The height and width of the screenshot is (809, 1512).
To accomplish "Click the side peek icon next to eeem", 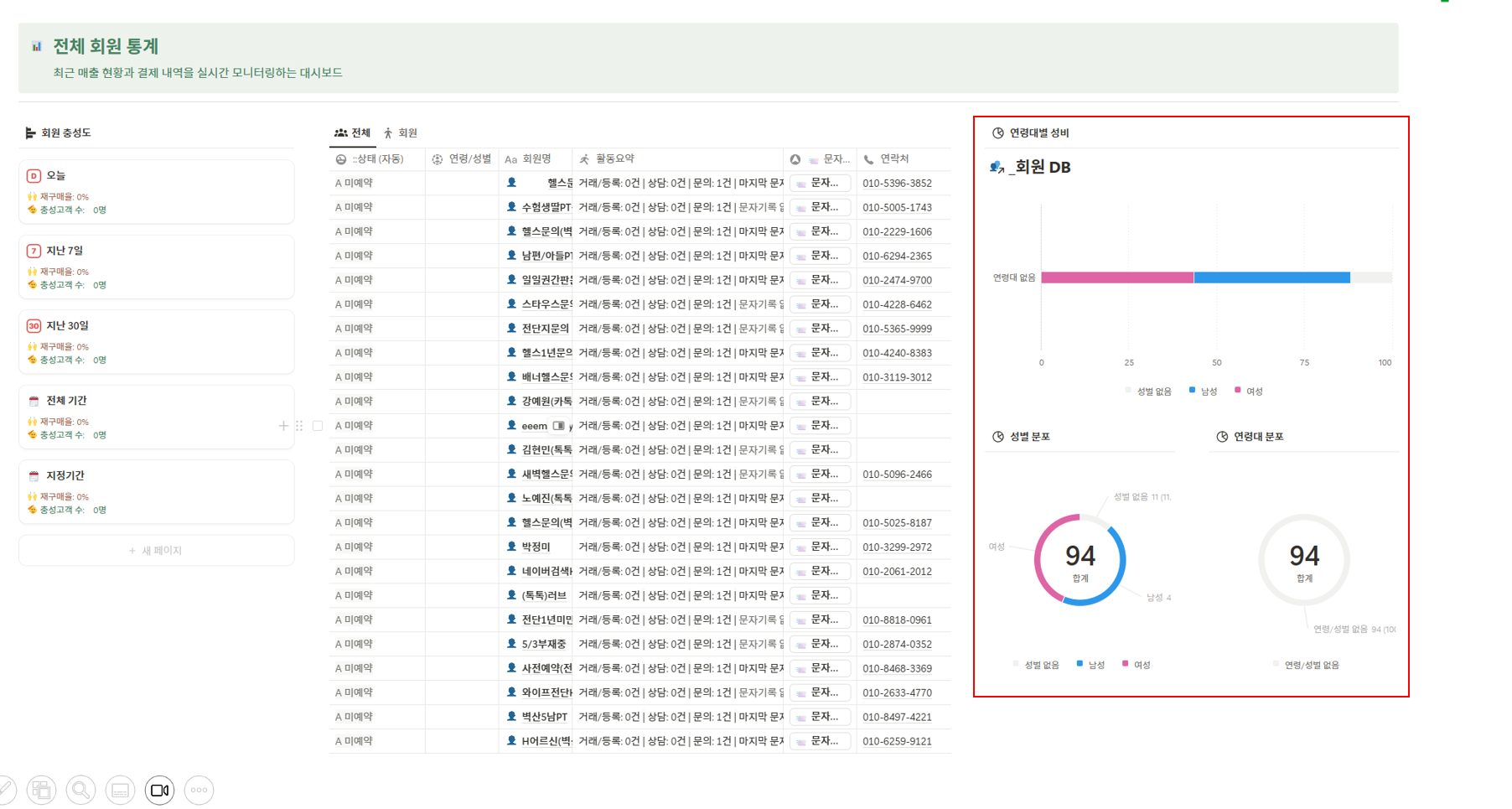I will tap(558, 426).
